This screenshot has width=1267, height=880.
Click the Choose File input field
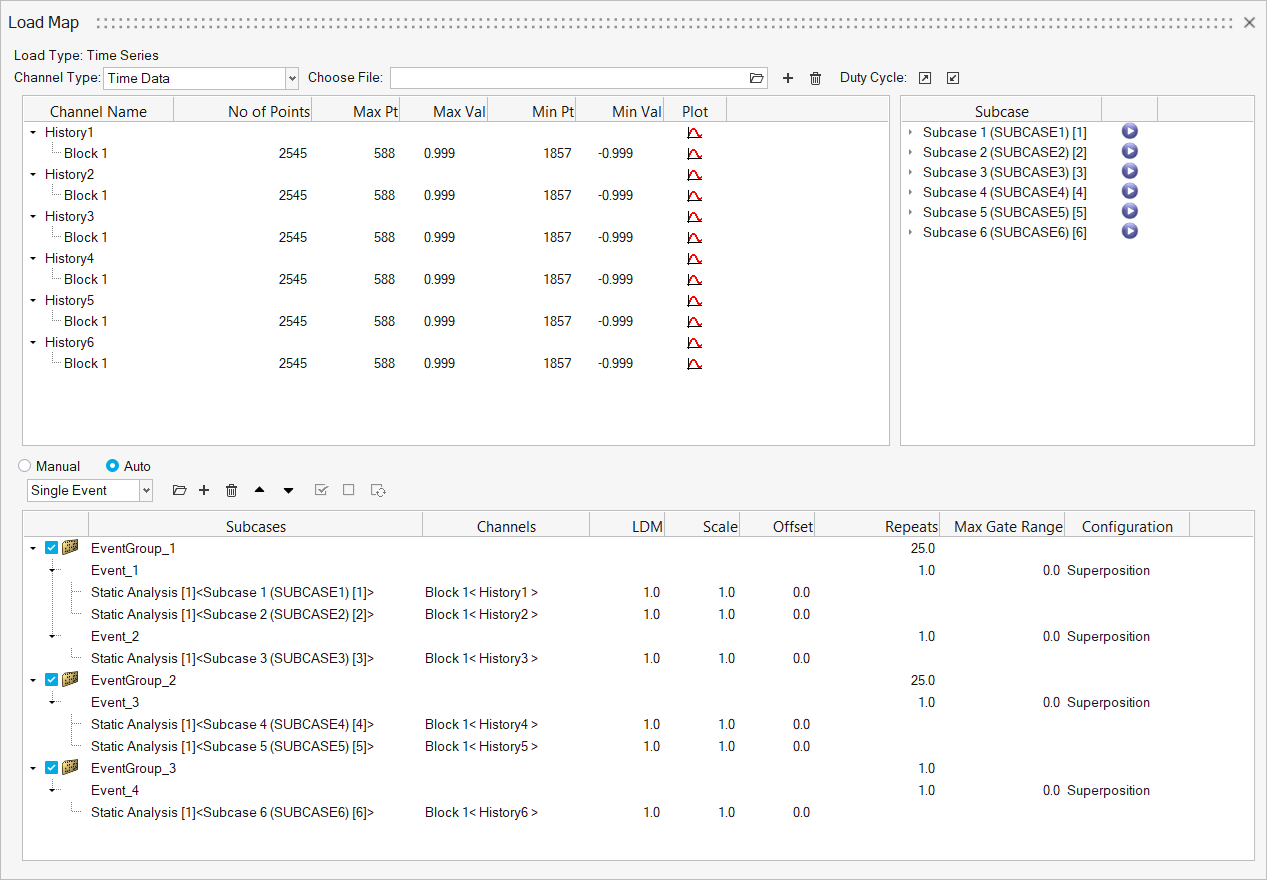(568, 78)
